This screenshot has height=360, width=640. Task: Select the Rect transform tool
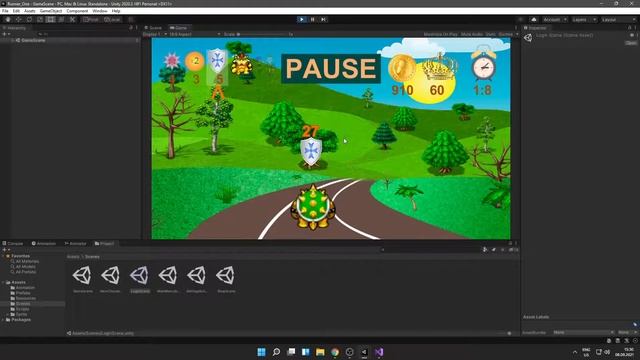point(51,20)
